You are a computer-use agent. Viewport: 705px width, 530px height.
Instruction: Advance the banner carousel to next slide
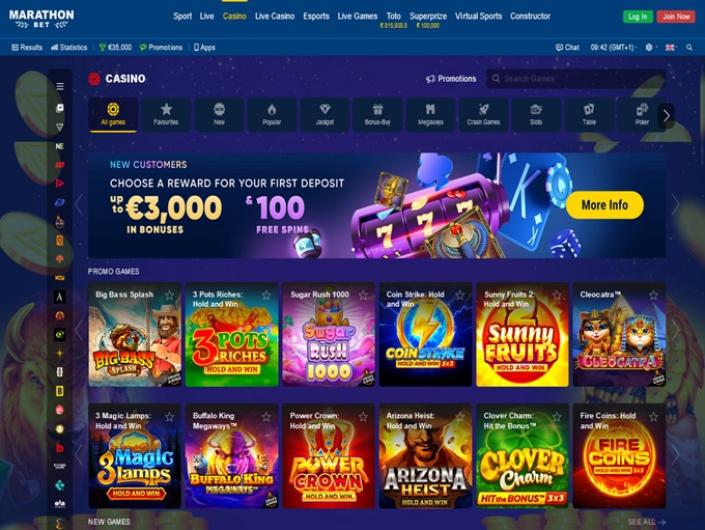pyautogui.click(x=675, y=205)
